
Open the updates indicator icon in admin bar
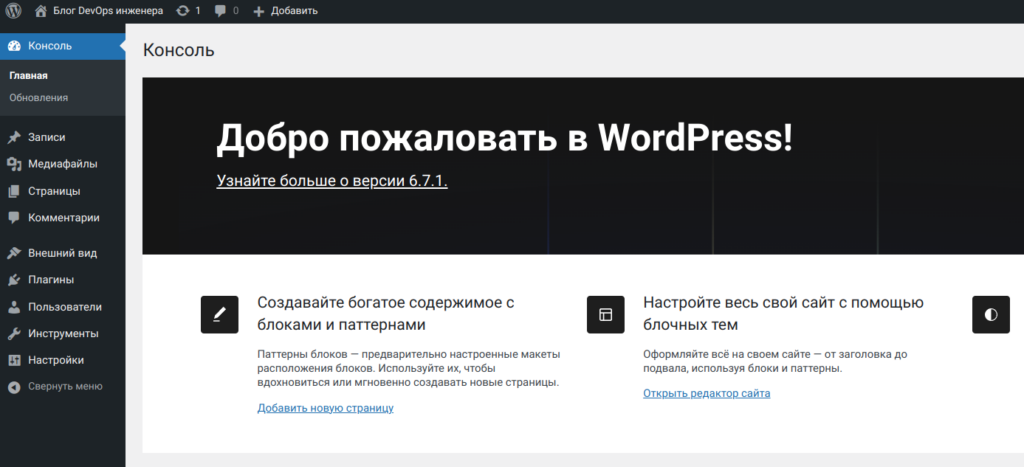[181, 11]
